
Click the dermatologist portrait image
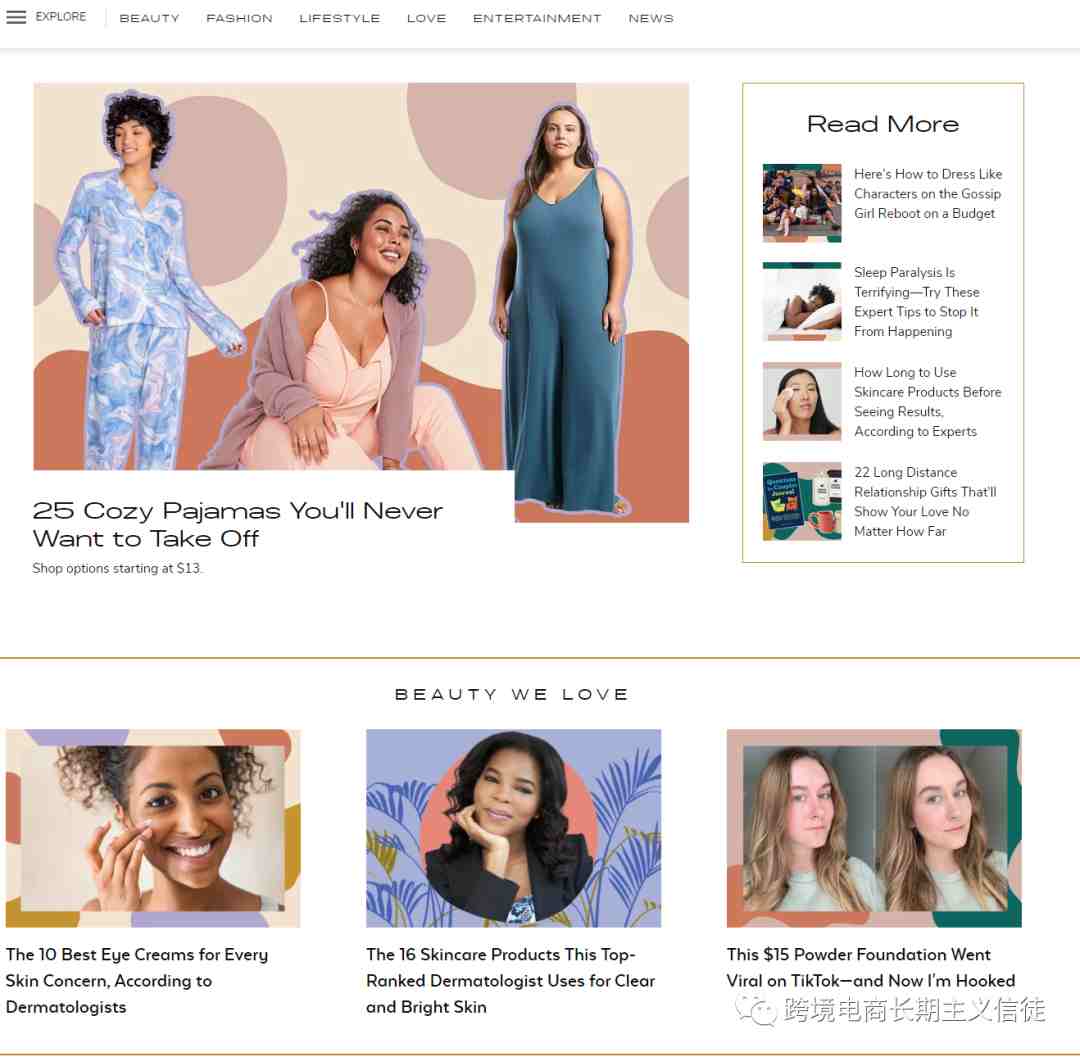[513, 828]
